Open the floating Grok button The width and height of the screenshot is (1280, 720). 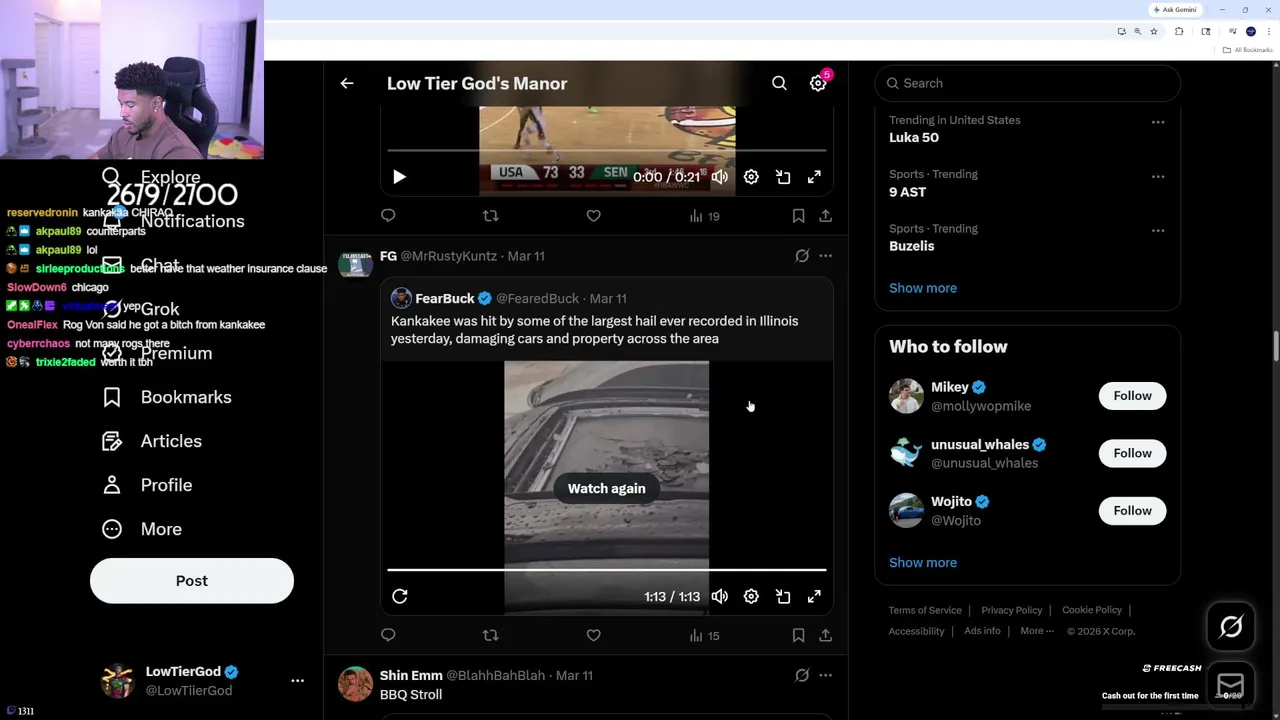click(1231, 627)
